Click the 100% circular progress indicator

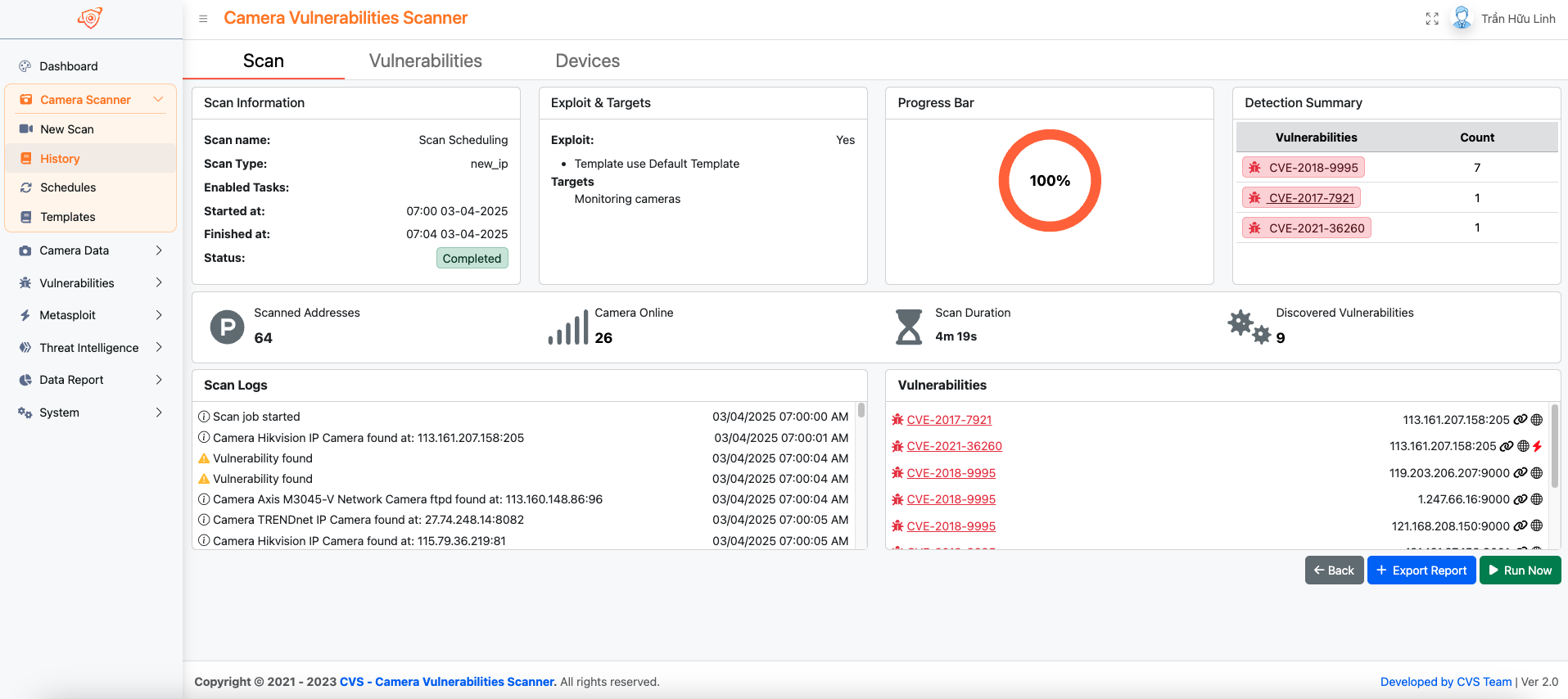click(1050, 181)
